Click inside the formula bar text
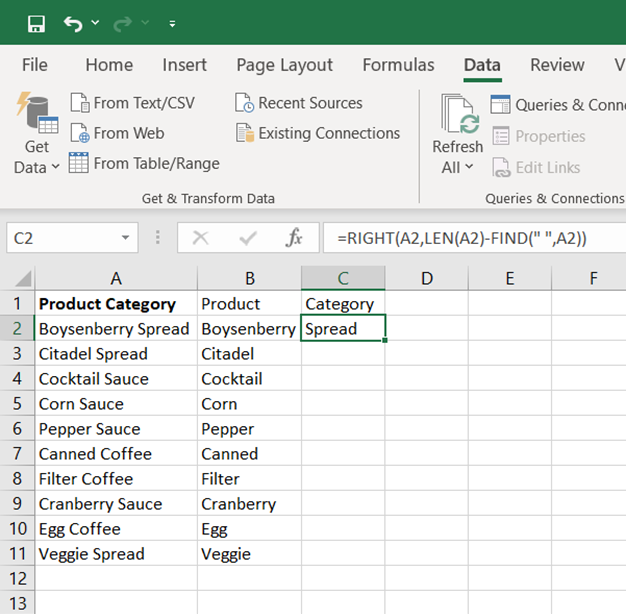 coord(470,238)
